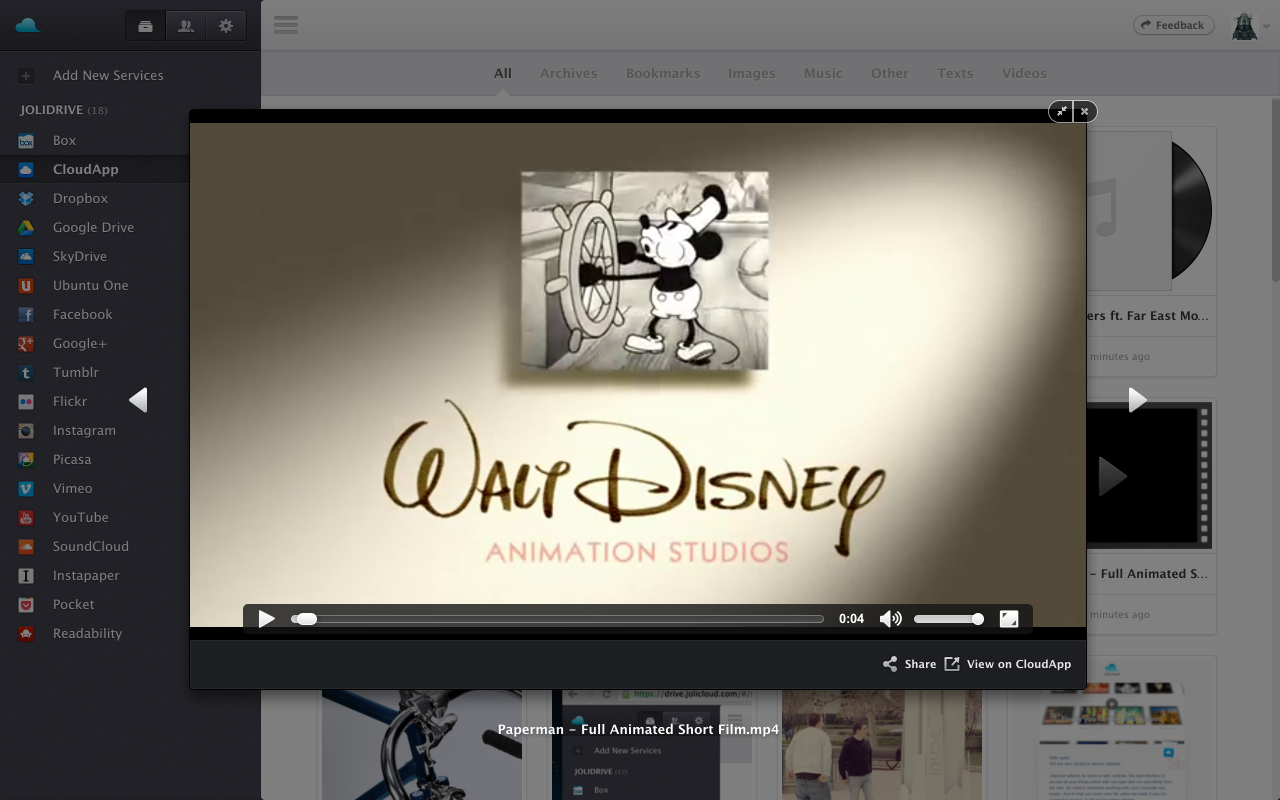Click the Share icon below the video
The height and width of the screenshot is (800, 1280).
click(890, 664)
